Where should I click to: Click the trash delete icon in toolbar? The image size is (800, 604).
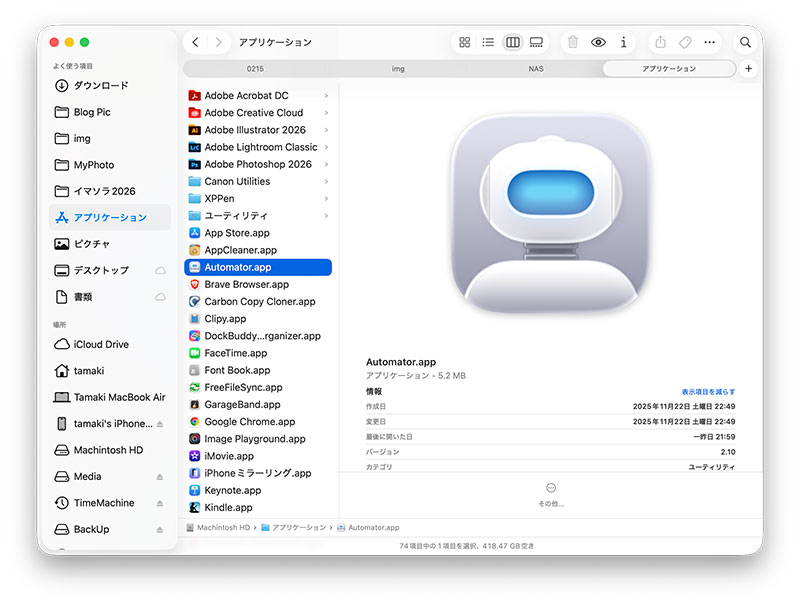[573, 43]
